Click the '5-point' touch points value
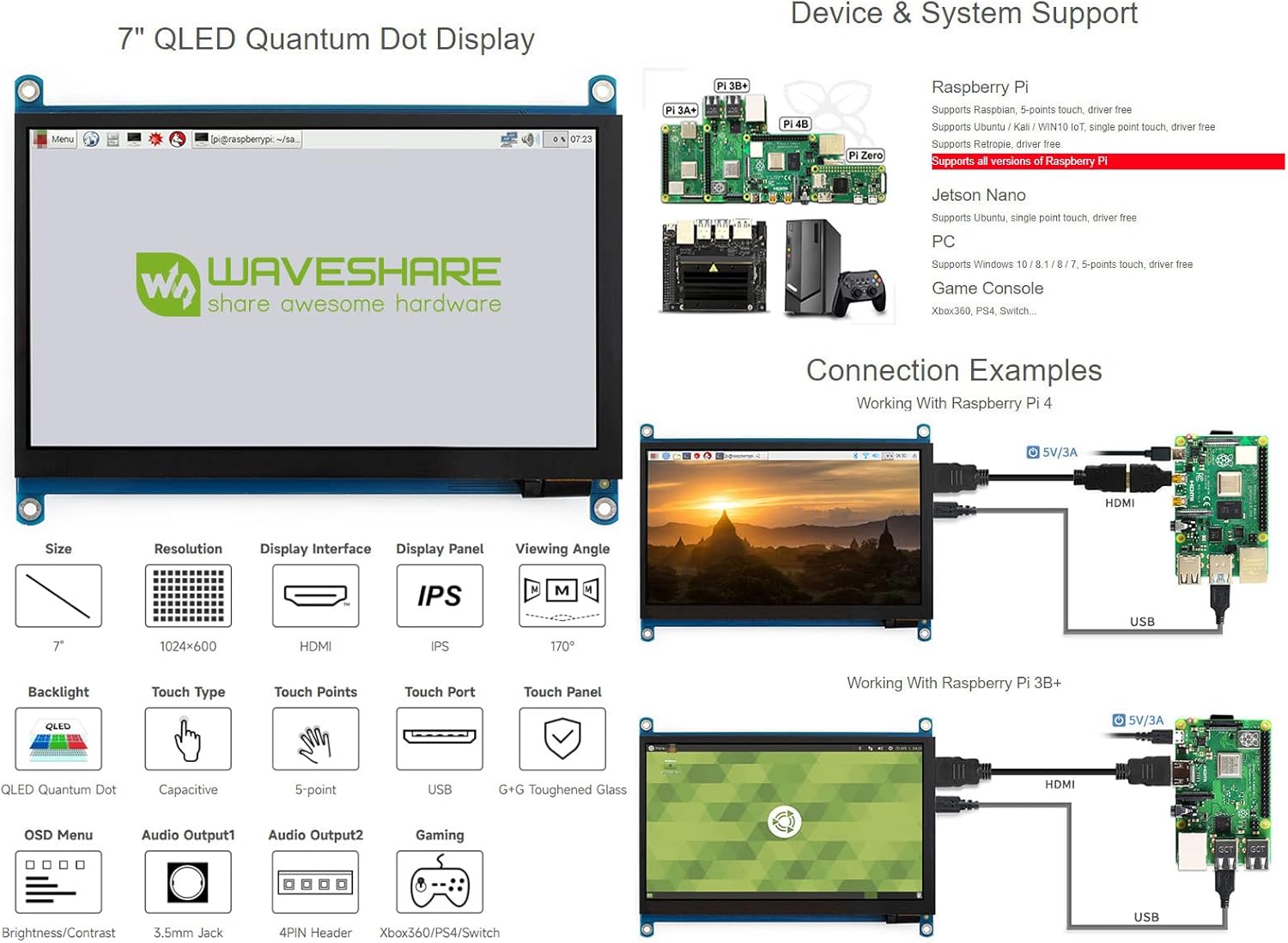Screen dimensions: 1288x943 [315, 790]
